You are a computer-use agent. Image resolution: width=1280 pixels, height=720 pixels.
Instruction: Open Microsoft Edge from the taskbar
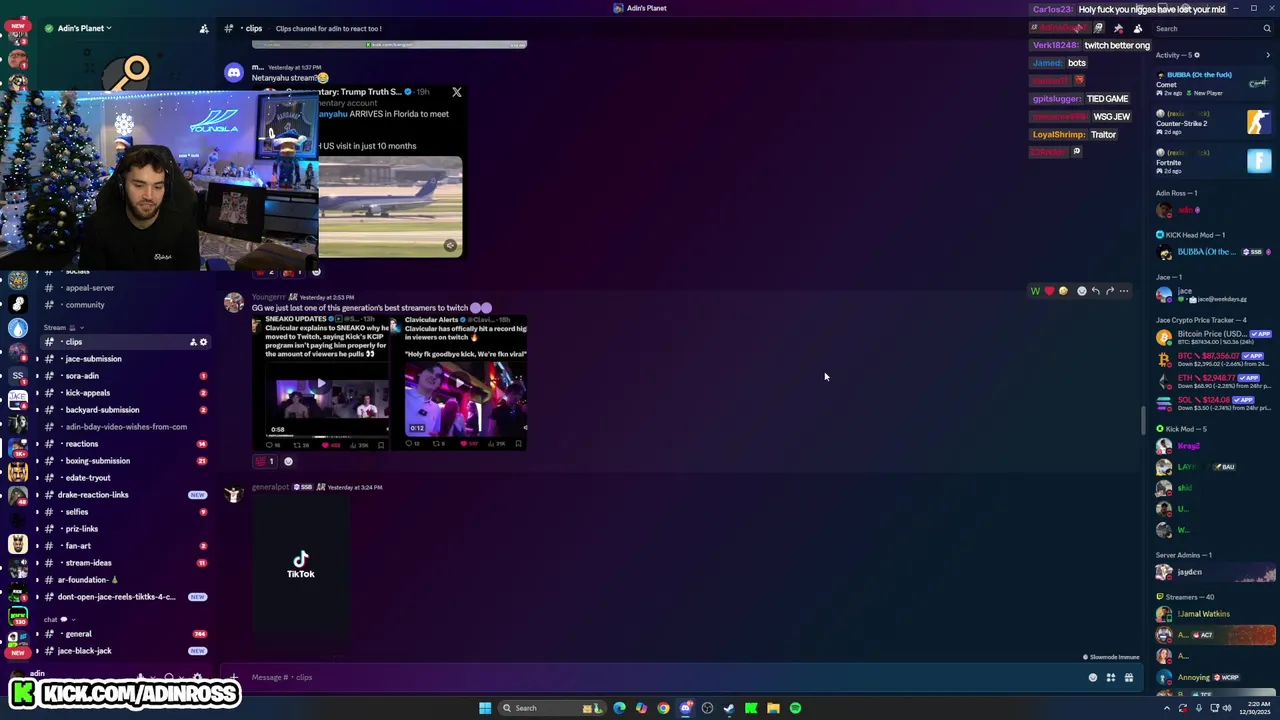click(x=619, y=708)
